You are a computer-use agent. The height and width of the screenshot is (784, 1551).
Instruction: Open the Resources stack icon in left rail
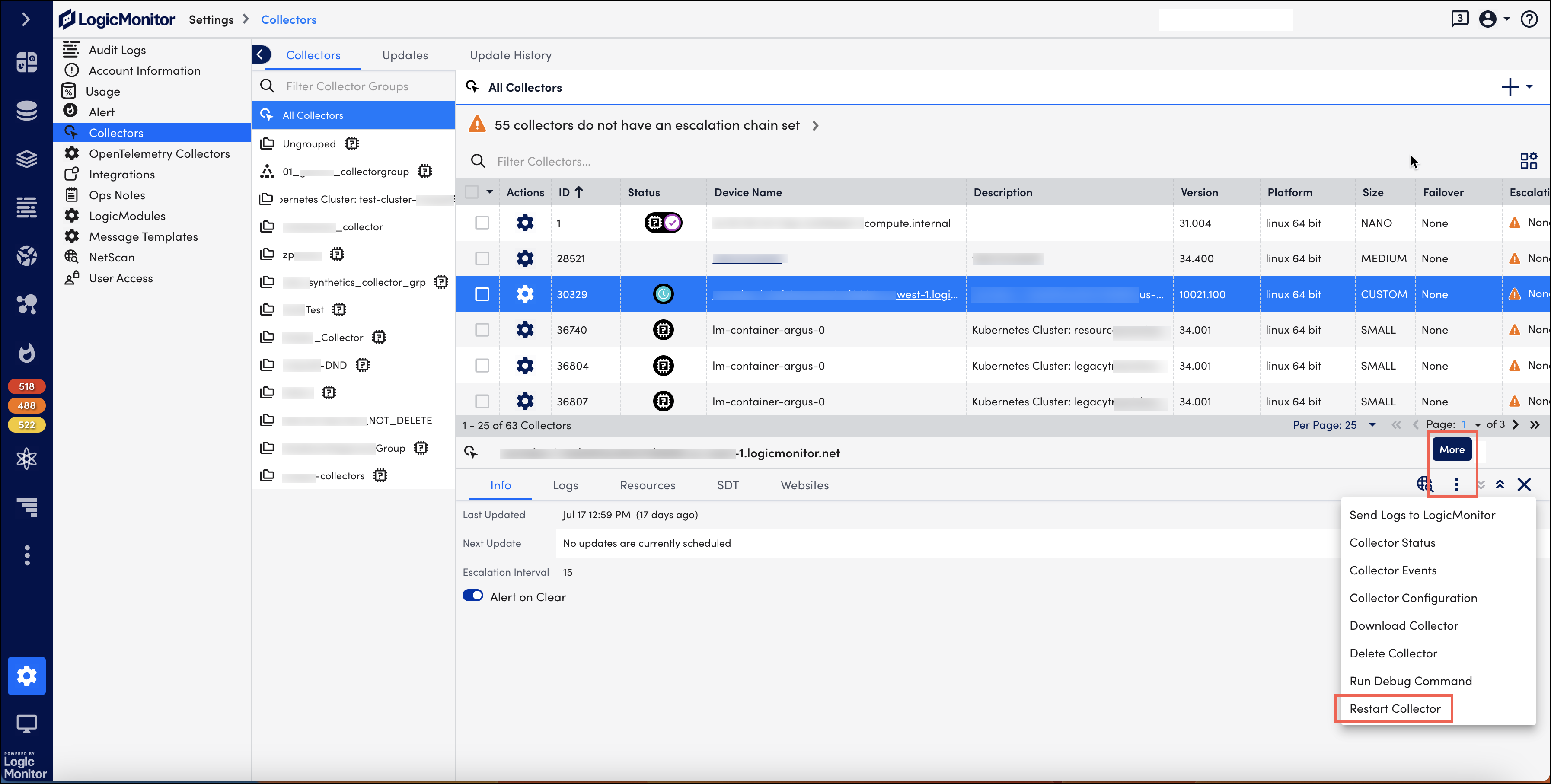coord(26,111)
